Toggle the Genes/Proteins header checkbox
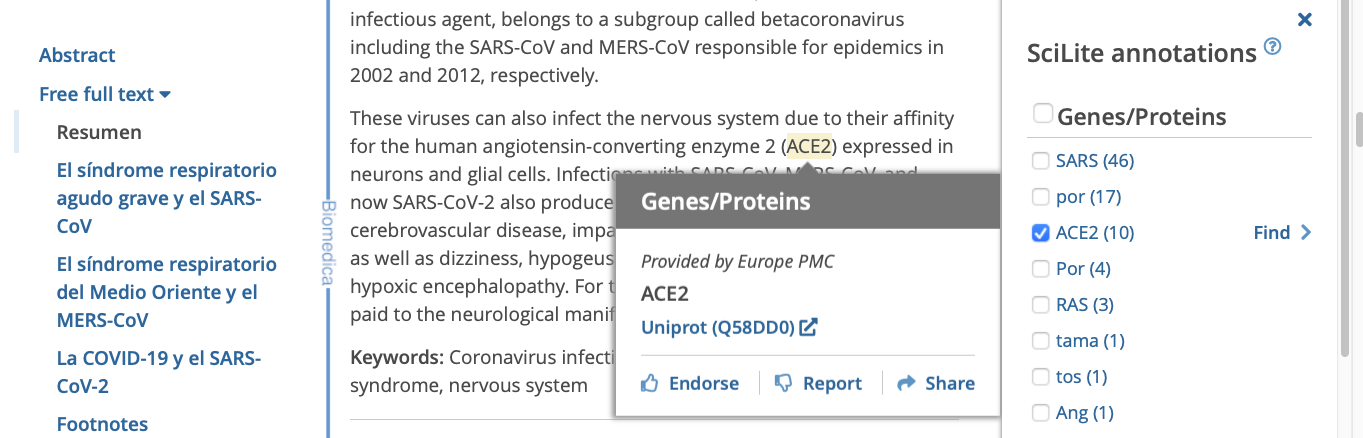 pos(1042,115)
